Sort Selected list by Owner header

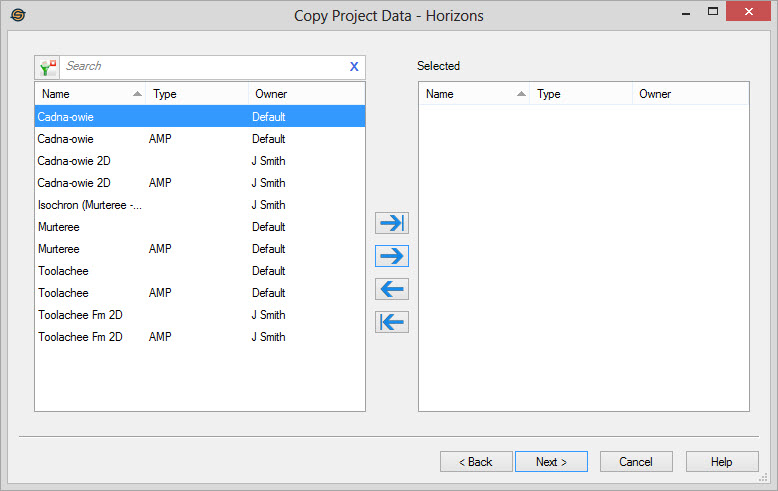click(x=690, y=94)
